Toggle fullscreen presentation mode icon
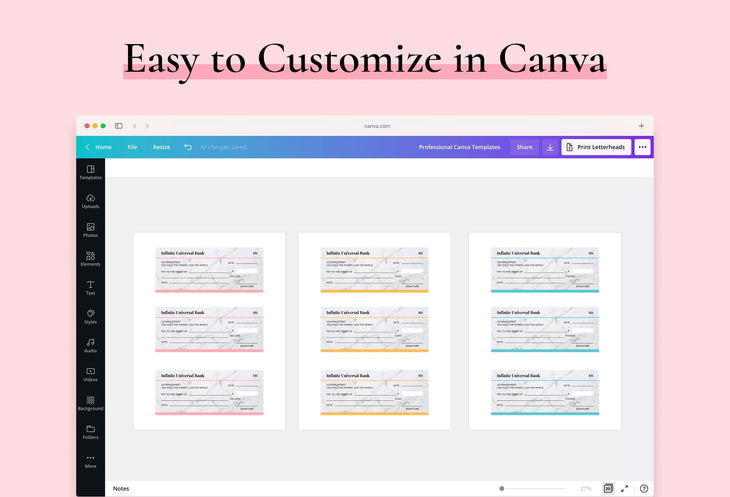730x497 pixels. coord(625,488)
